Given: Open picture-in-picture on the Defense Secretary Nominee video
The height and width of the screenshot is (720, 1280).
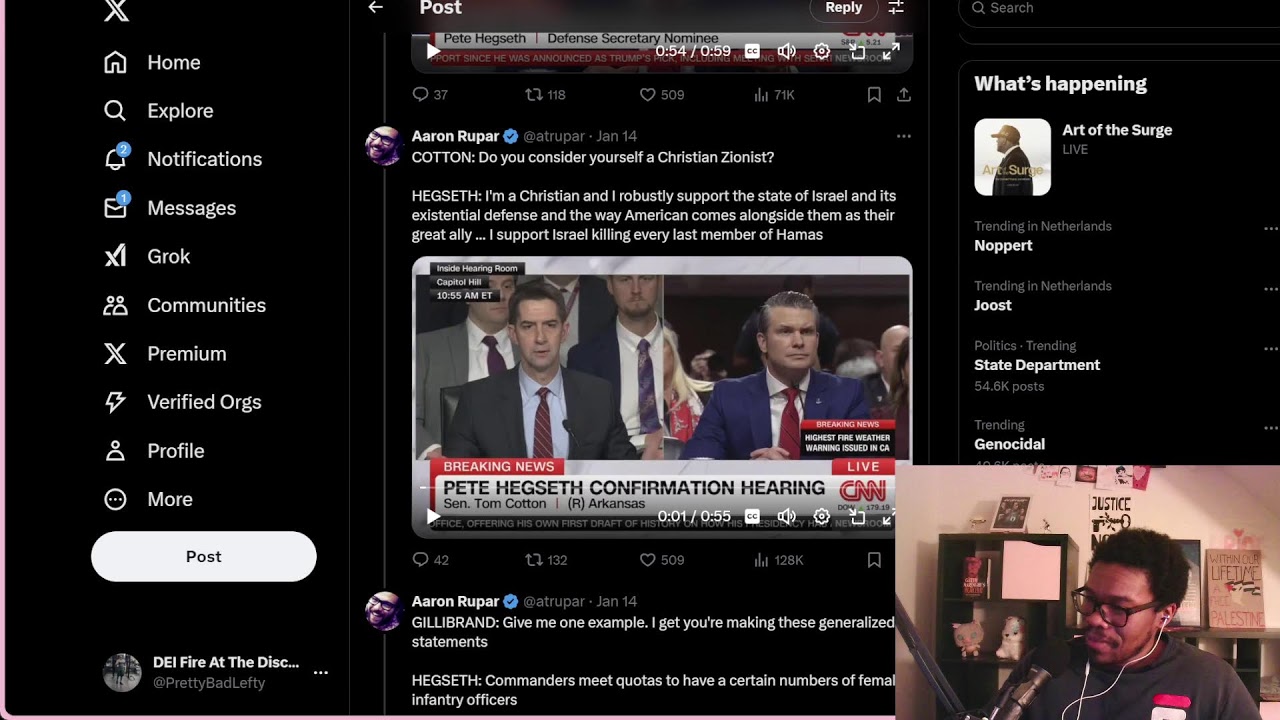Looking at the screenshot, I should click(x=857, y=51).
